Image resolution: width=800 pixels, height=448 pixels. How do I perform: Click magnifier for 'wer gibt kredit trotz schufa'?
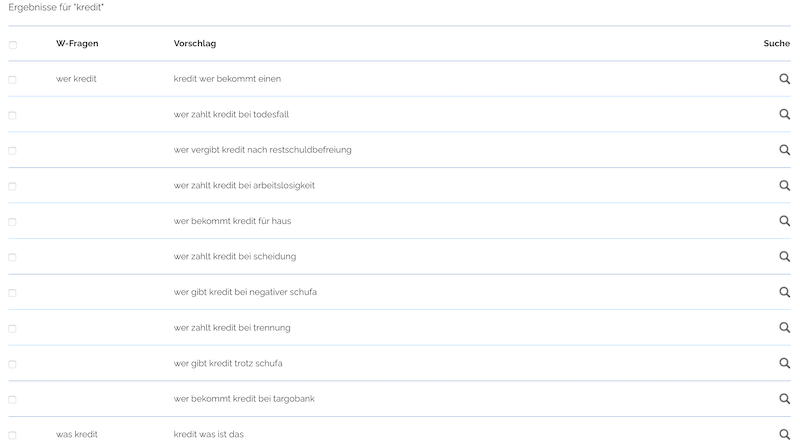[x=785, y=363]
